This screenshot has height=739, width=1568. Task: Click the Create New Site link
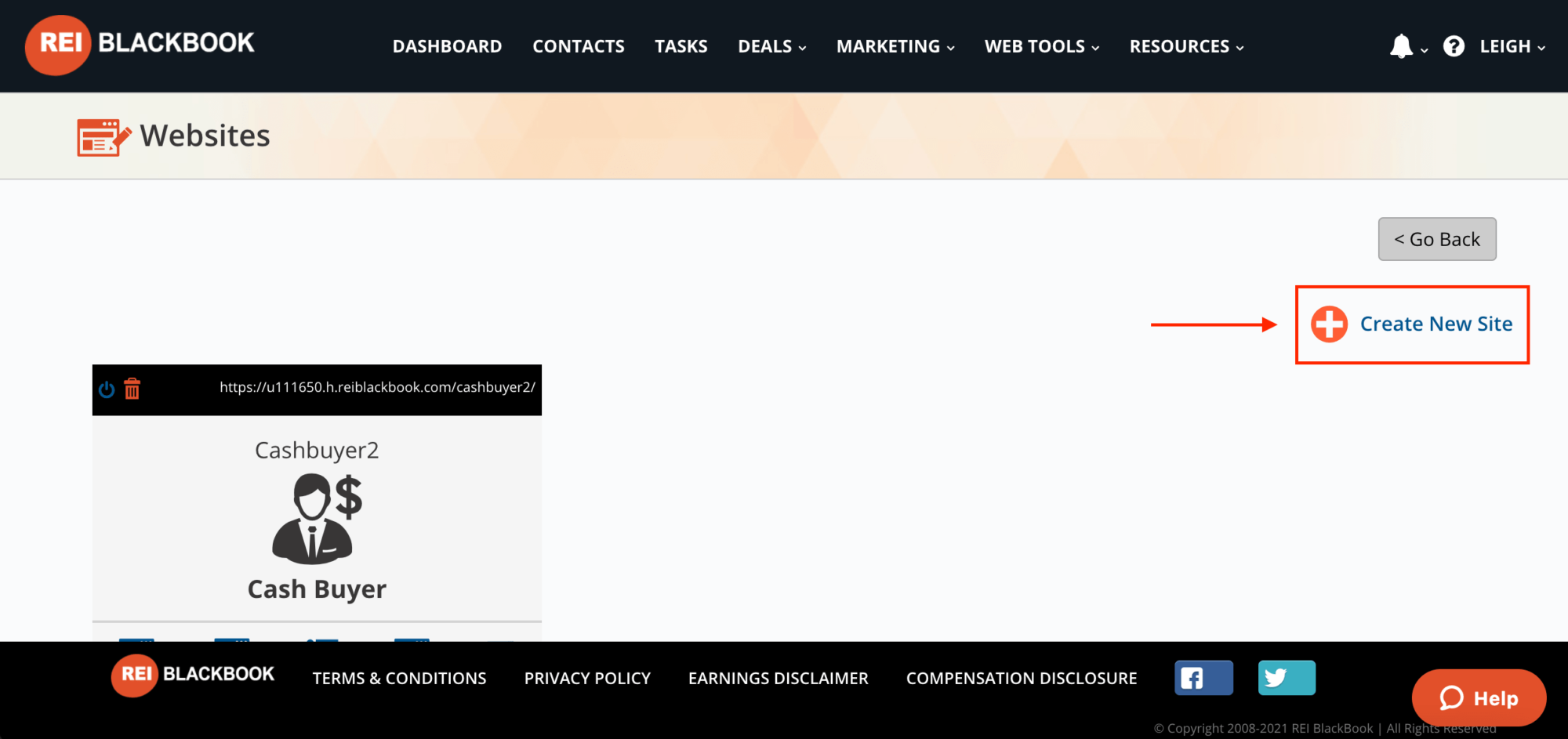tap(1436, 324)
